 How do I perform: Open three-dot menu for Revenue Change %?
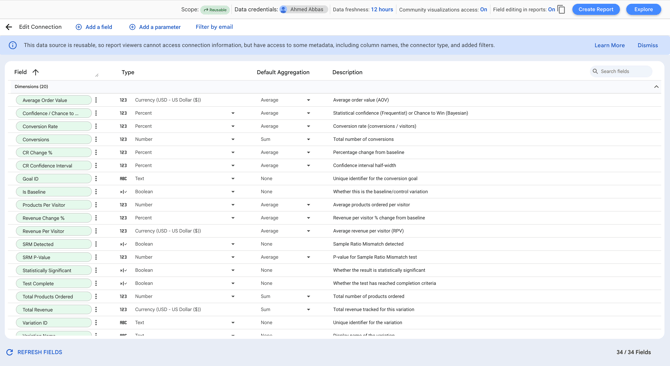pyautogui.click(x=96, y=218)
